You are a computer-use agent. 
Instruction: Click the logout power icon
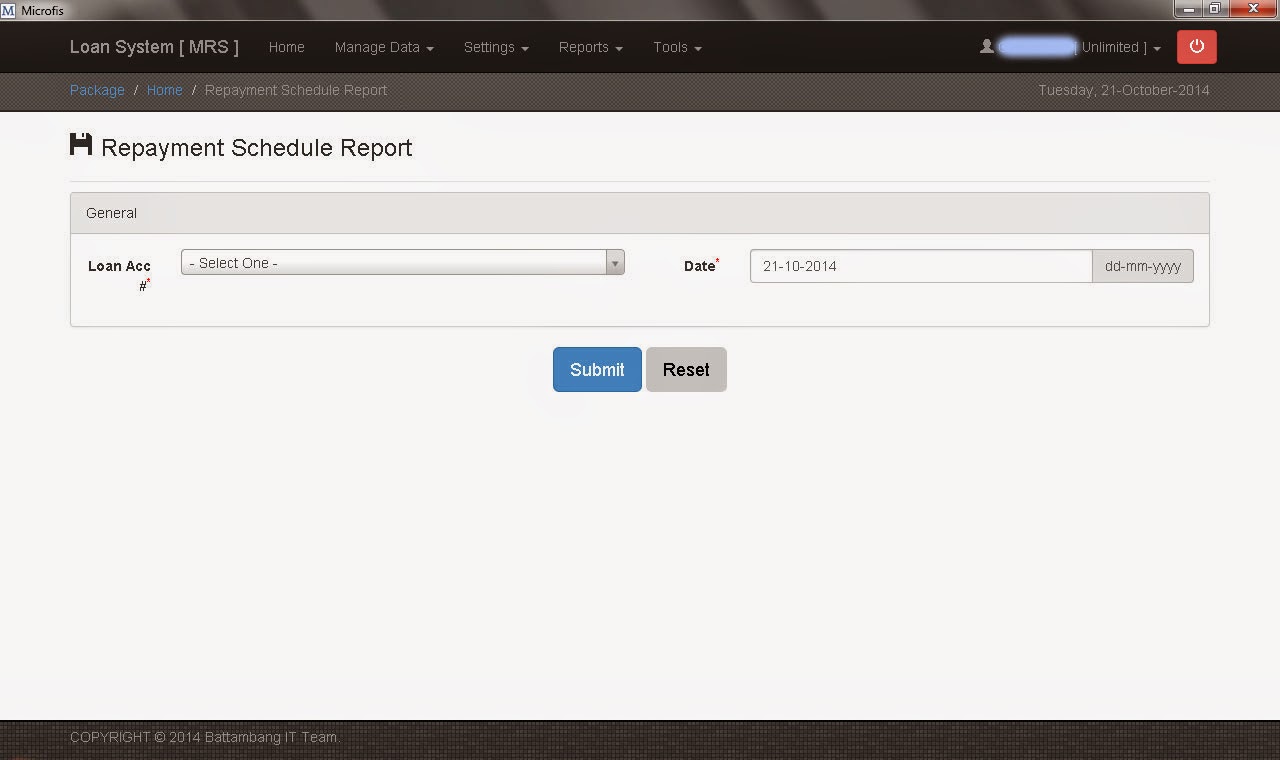coord(1196,47)
